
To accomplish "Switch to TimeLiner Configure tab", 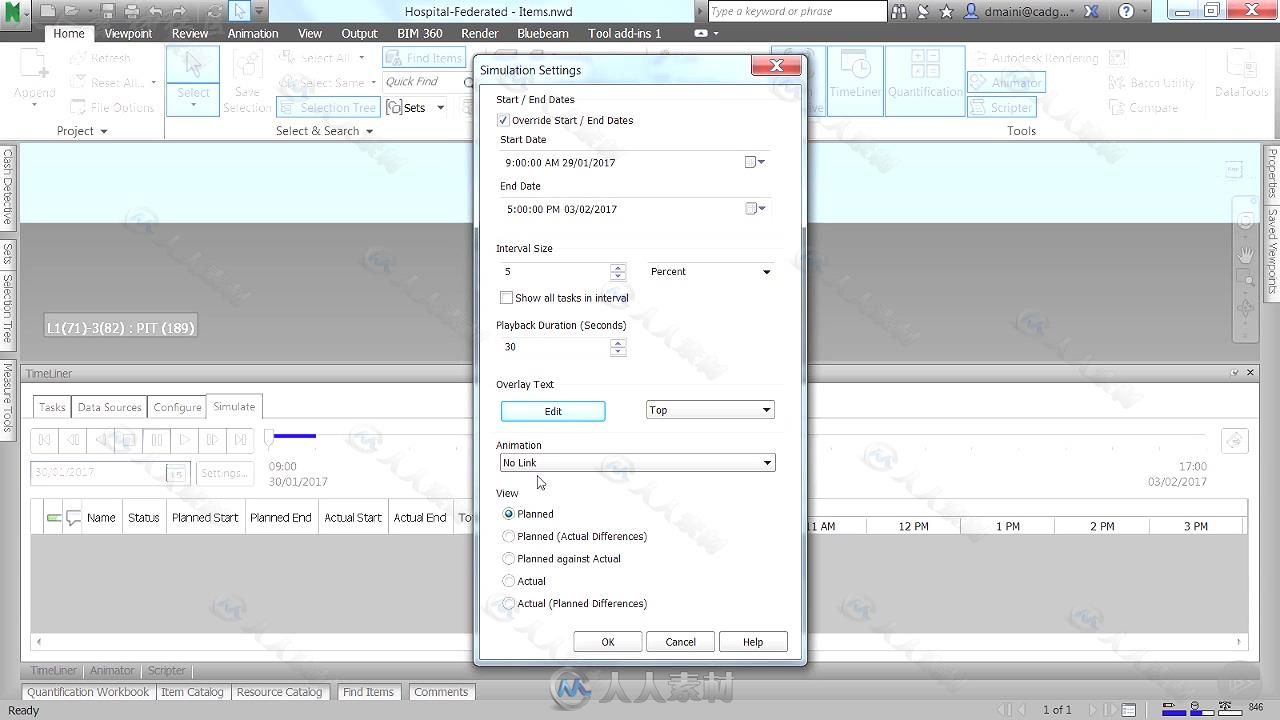I will pyautogui.click(x=177, y=407).
